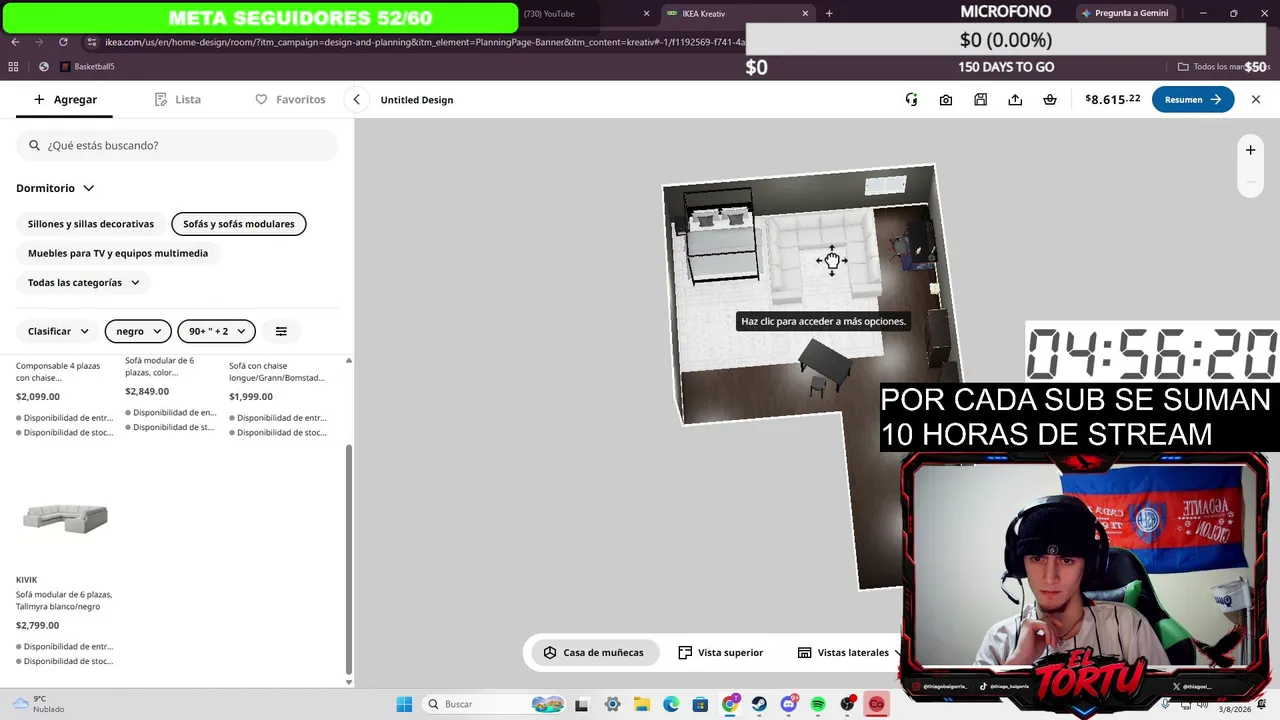Screen dimensions: 1280x720
Task: Click the Untitled Design title
Action: [x=417, y=100]
